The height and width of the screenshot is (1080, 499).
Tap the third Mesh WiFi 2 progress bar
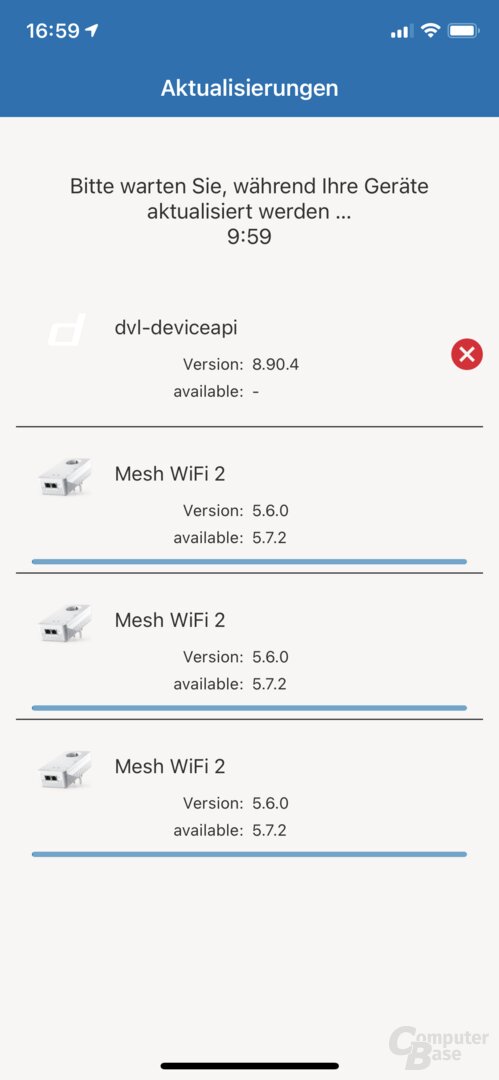250,854
